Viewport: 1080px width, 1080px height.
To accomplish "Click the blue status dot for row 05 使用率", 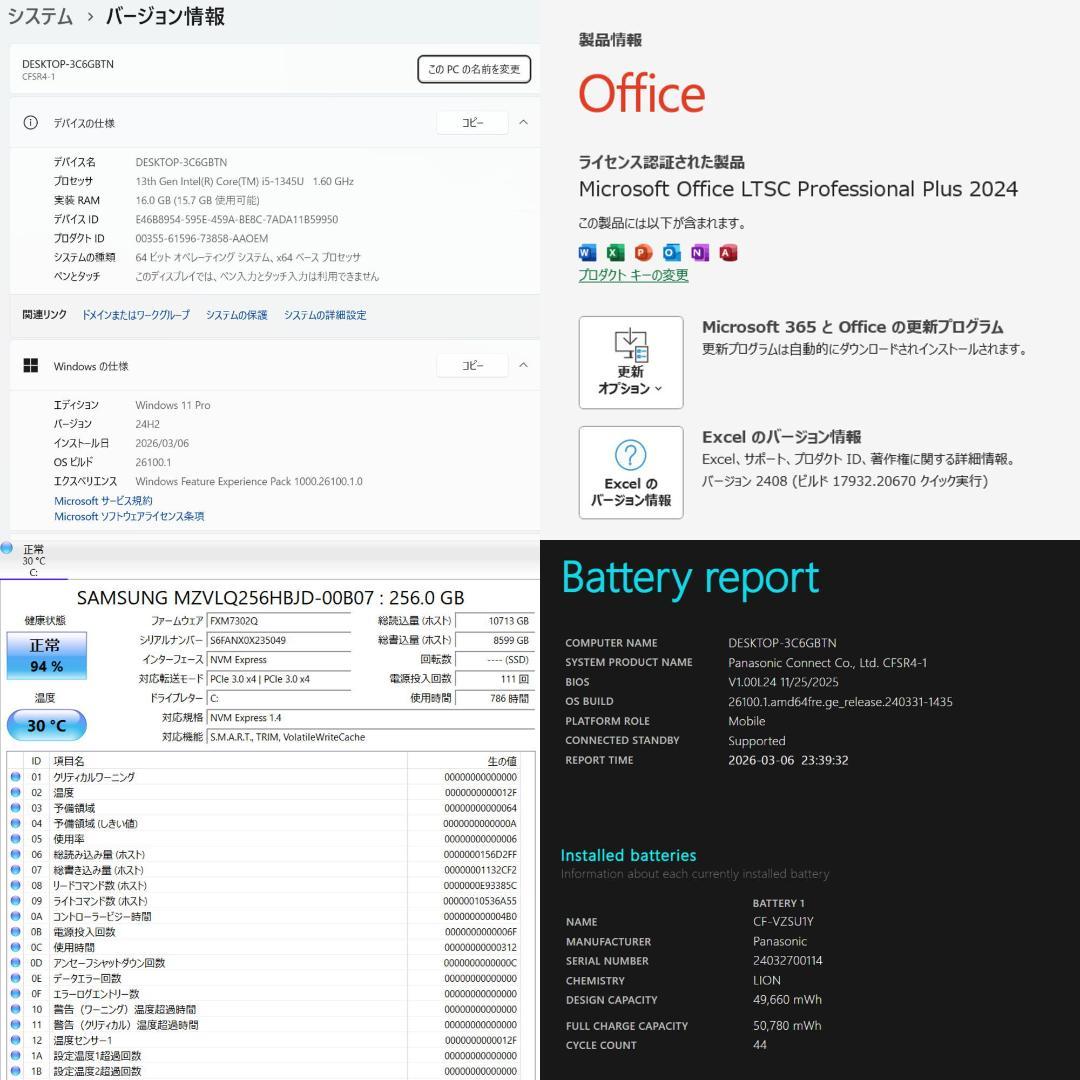I will [x=16, y=839].
